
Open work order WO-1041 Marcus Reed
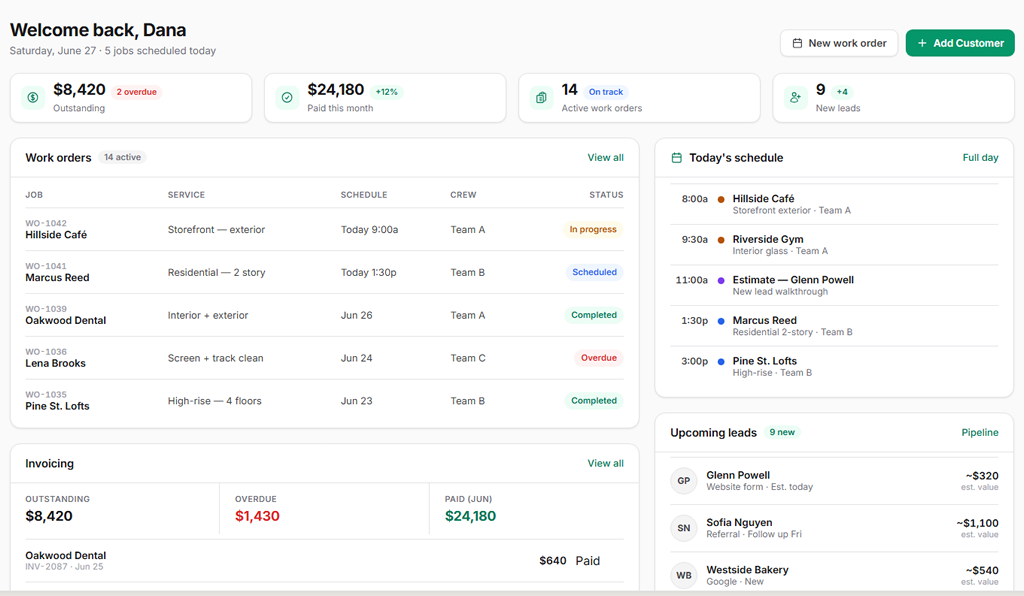coord(324,272)
